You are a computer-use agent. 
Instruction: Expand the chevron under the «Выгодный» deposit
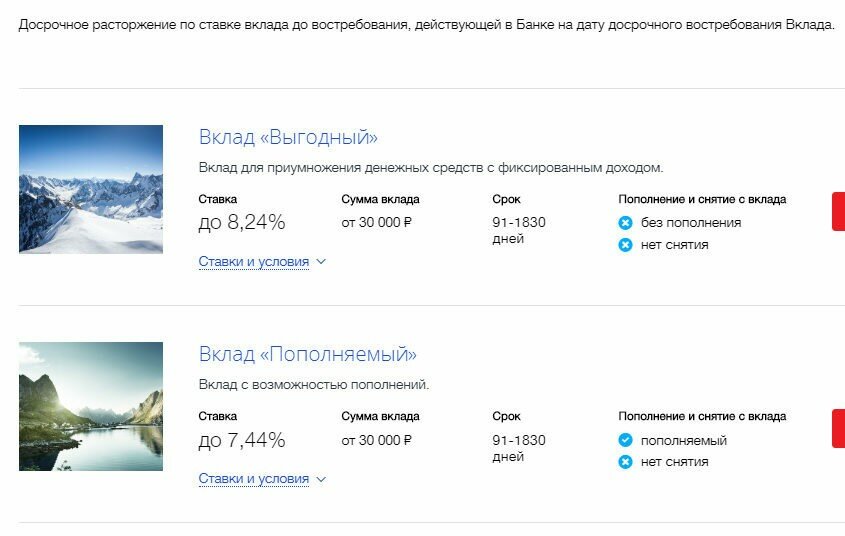tap(321, 262)
